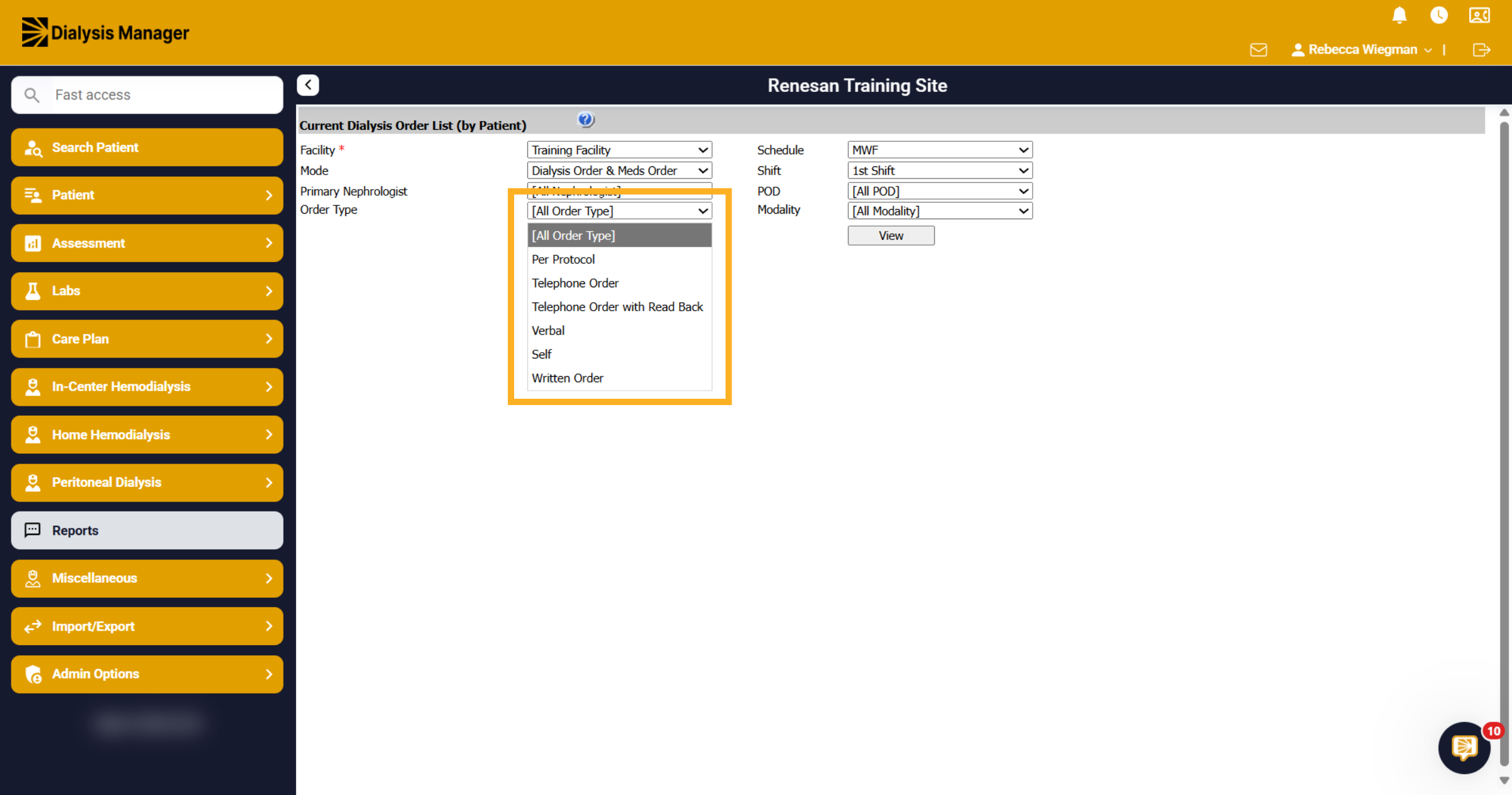
Task: Open the POD dropdown
Action: point(939,191)
